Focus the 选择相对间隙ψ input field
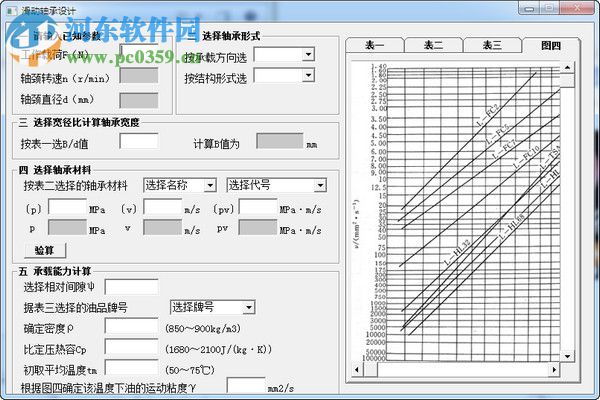This screenshot has width=600, height=400. coord(132,287)
